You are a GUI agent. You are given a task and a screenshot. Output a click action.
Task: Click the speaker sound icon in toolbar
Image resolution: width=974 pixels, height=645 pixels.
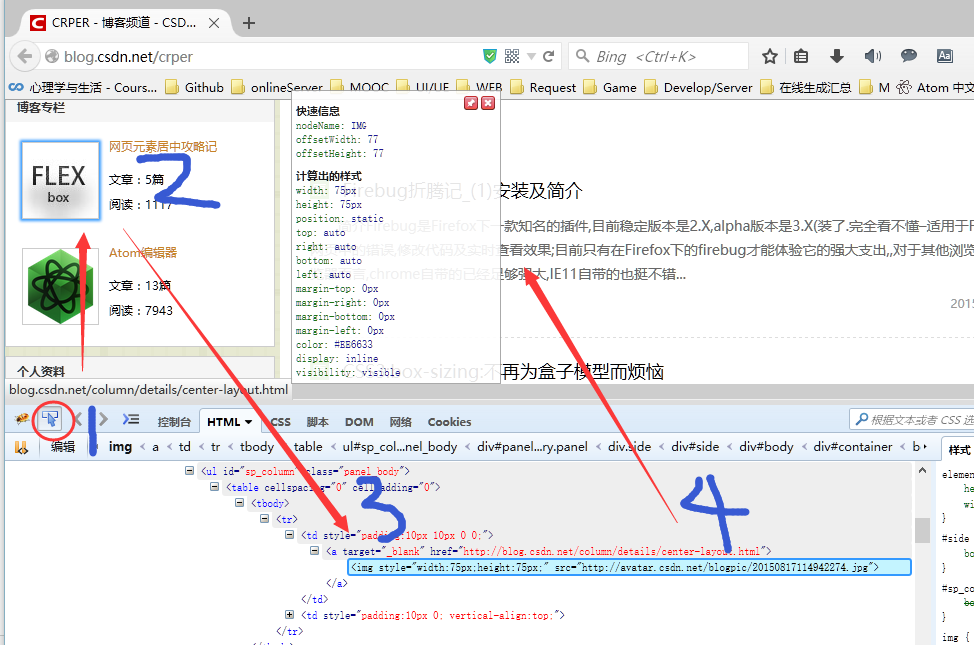[872, 57]
